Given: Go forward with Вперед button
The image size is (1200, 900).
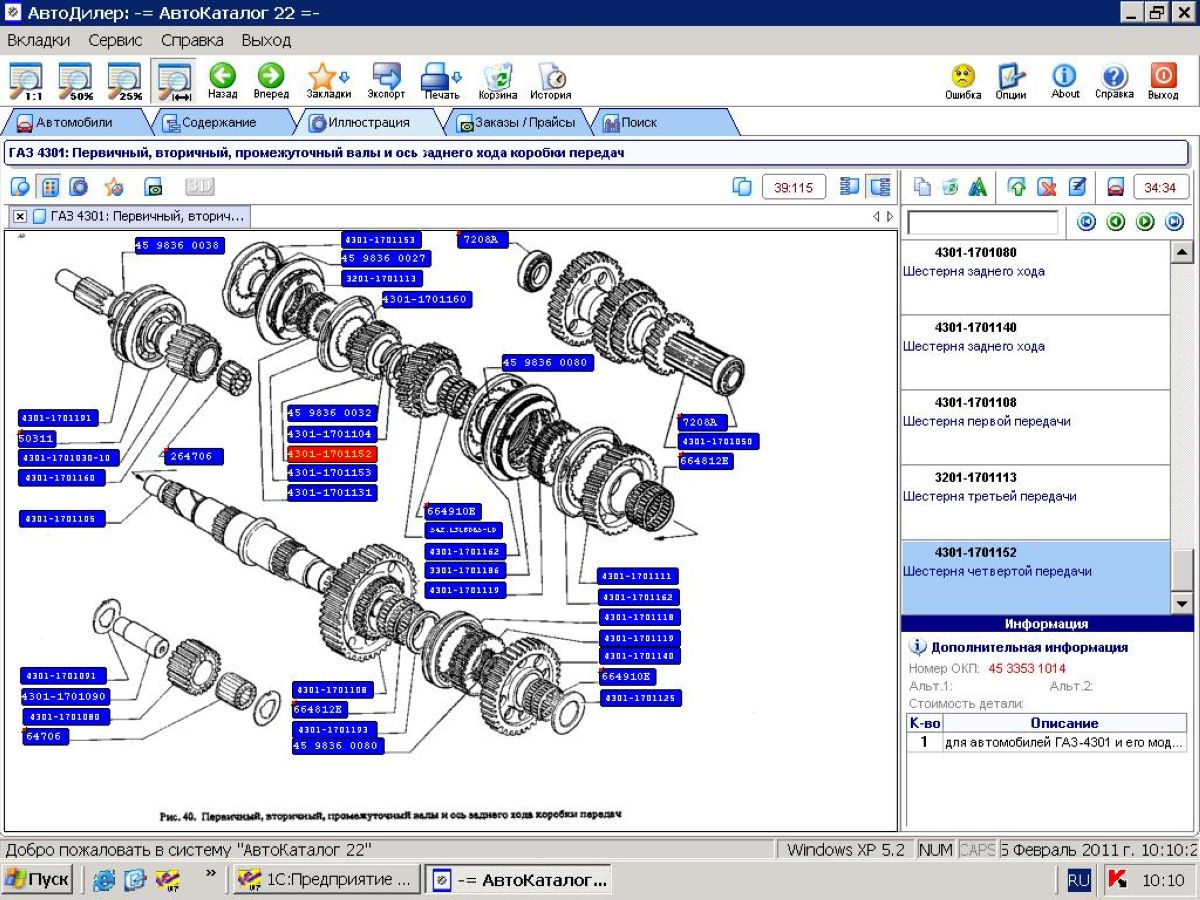Looking at the screenshot, I should [271, 81].
